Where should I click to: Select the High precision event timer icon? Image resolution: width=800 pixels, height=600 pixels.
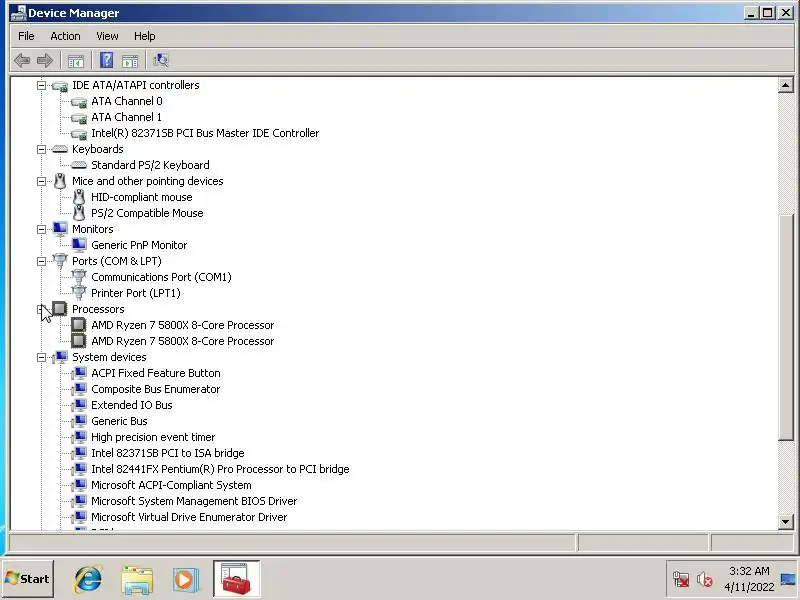pos(79,437)
